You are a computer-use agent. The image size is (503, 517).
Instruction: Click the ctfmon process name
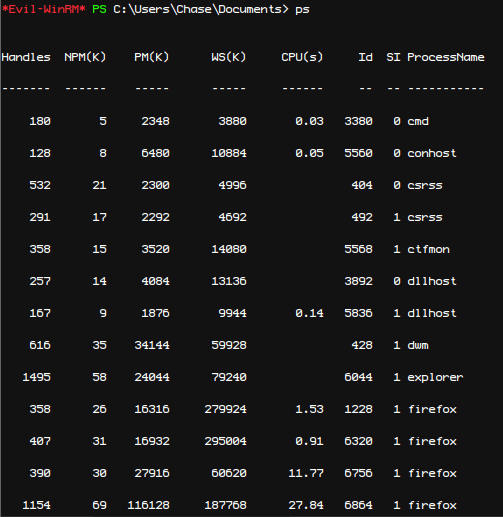coord(428,249)
